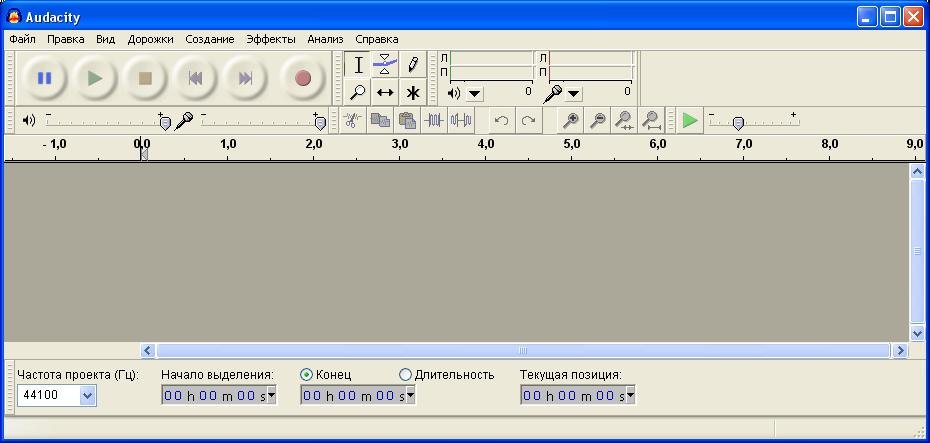Image resolution: width=930 pixels, height=443 pixels.
Task: Click the Undo arrow icon
Action: 502,120
